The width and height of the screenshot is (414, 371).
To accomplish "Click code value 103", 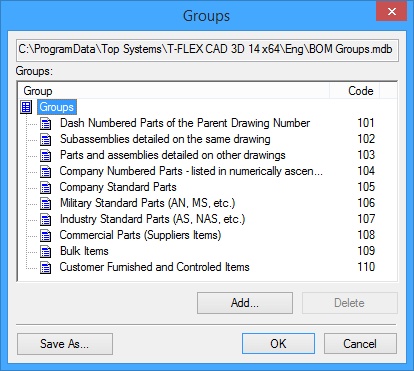I will click(x=366, y=155).
